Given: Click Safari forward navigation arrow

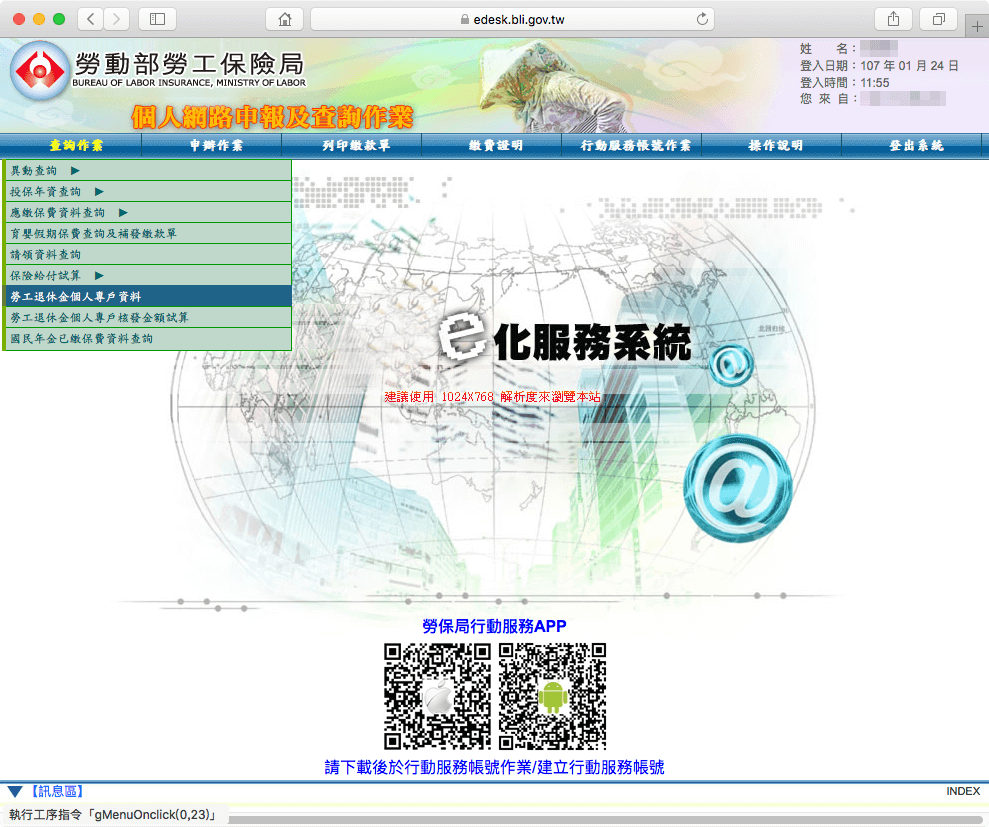Looking at the screenshot, I should (x=117, y=19).
